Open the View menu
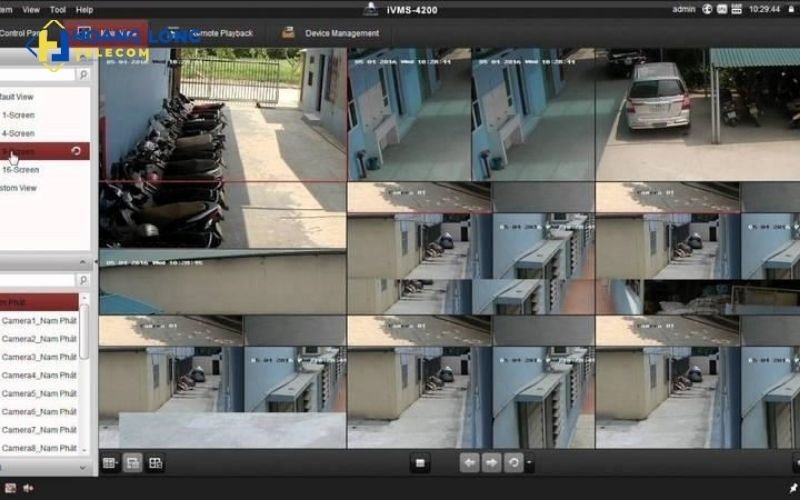The width and height of the screenshot is (800, 500). pyautogui.click(x=31, y=10)
